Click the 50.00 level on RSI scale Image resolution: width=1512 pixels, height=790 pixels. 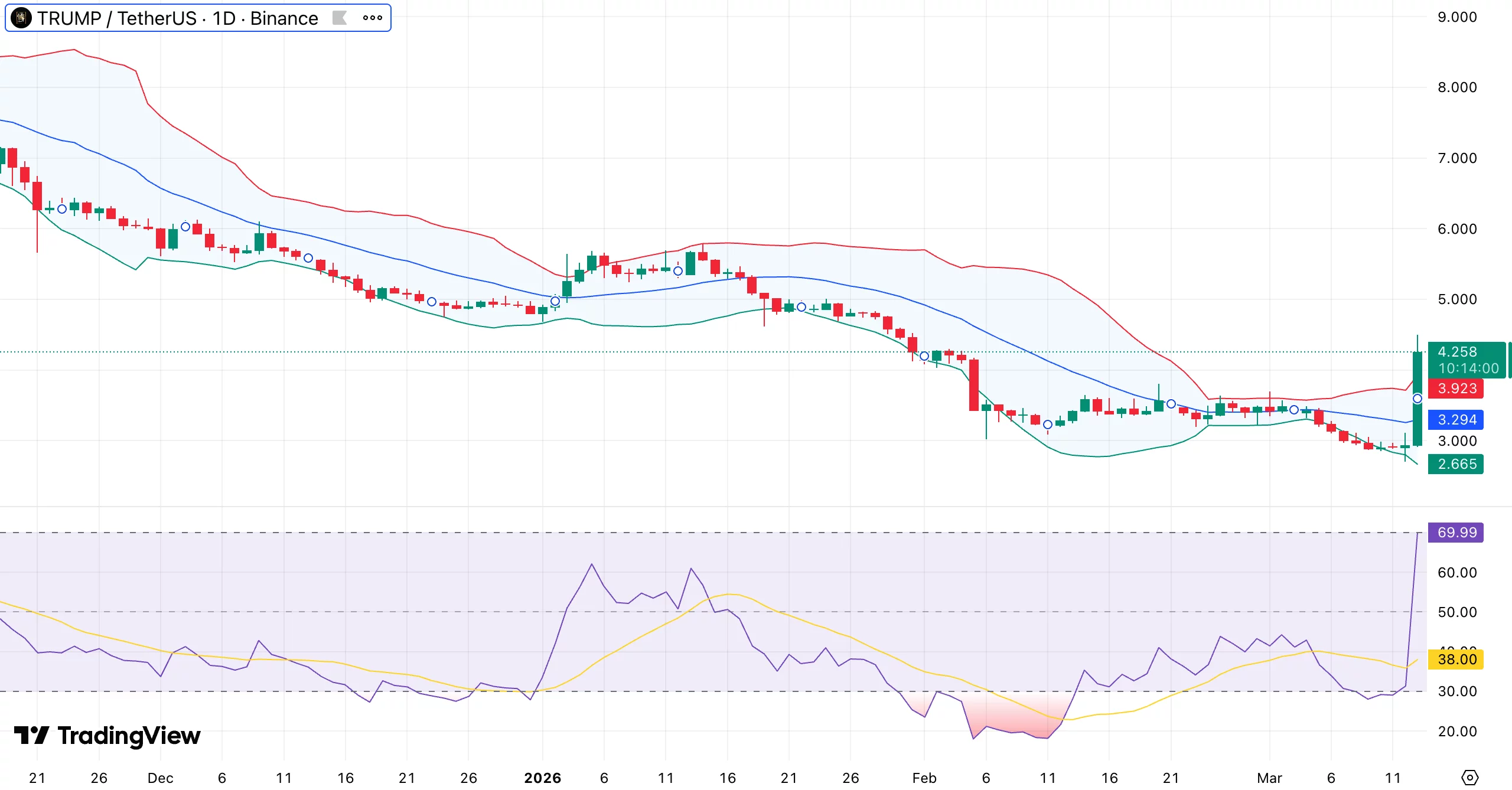click(1456, 612)
